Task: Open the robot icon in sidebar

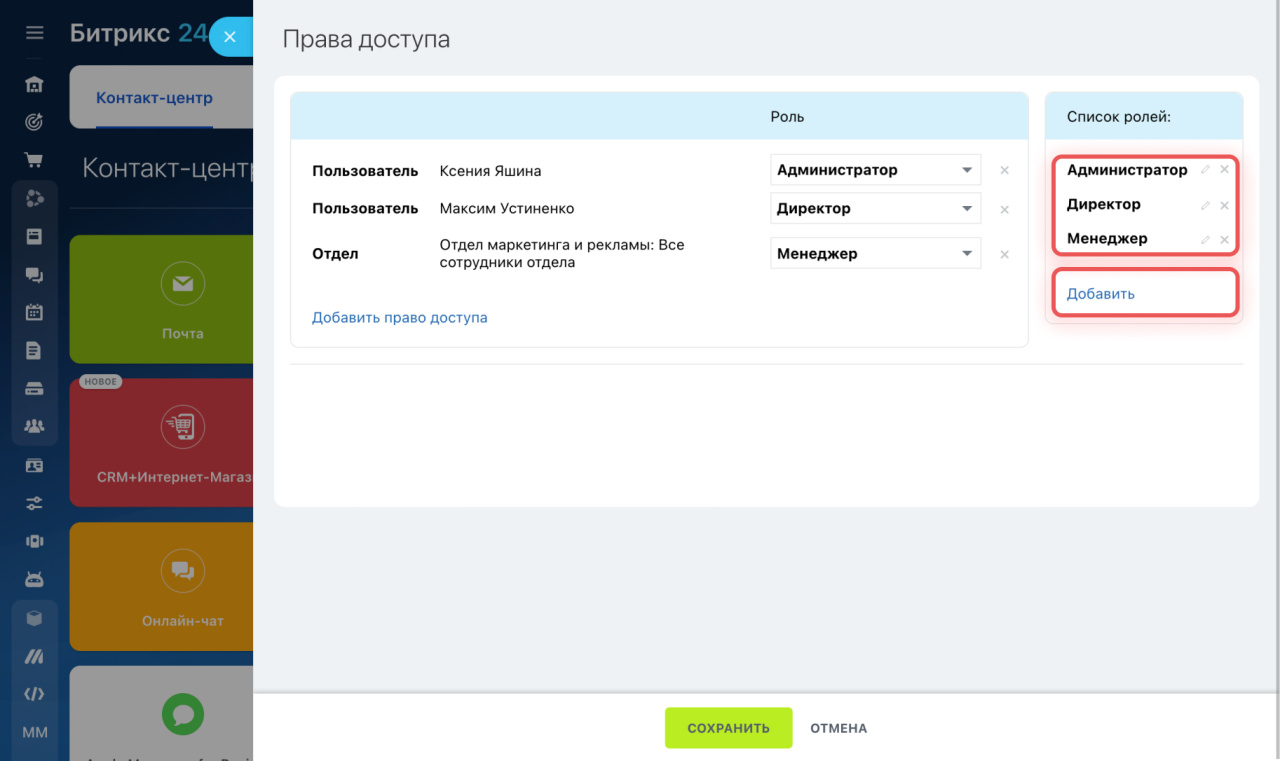Action: tap(35, 579)
